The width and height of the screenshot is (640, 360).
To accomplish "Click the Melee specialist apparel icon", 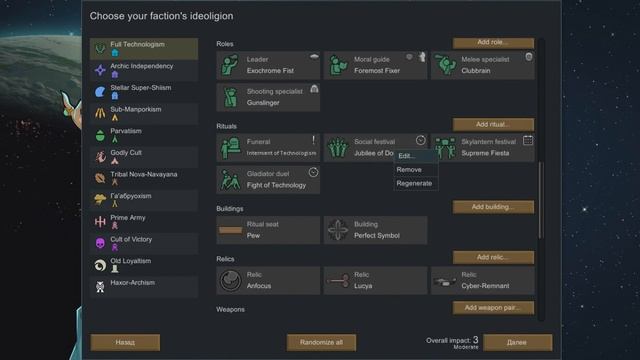I will (529, 57).
